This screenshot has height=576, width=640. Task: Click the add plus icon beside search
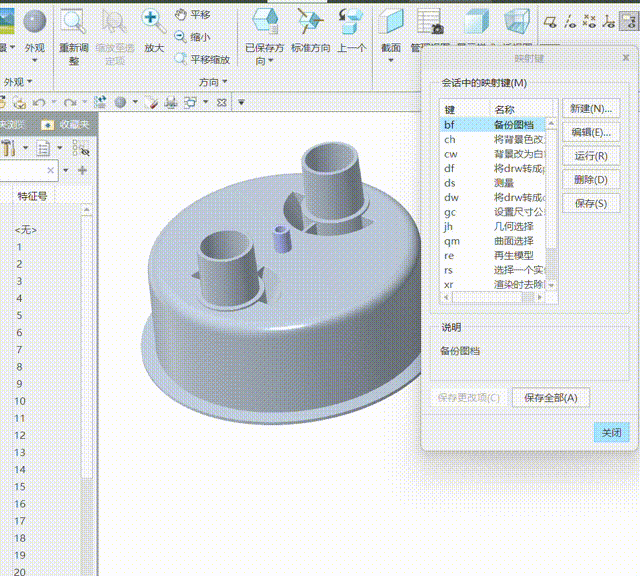click(x=82, y=170)
